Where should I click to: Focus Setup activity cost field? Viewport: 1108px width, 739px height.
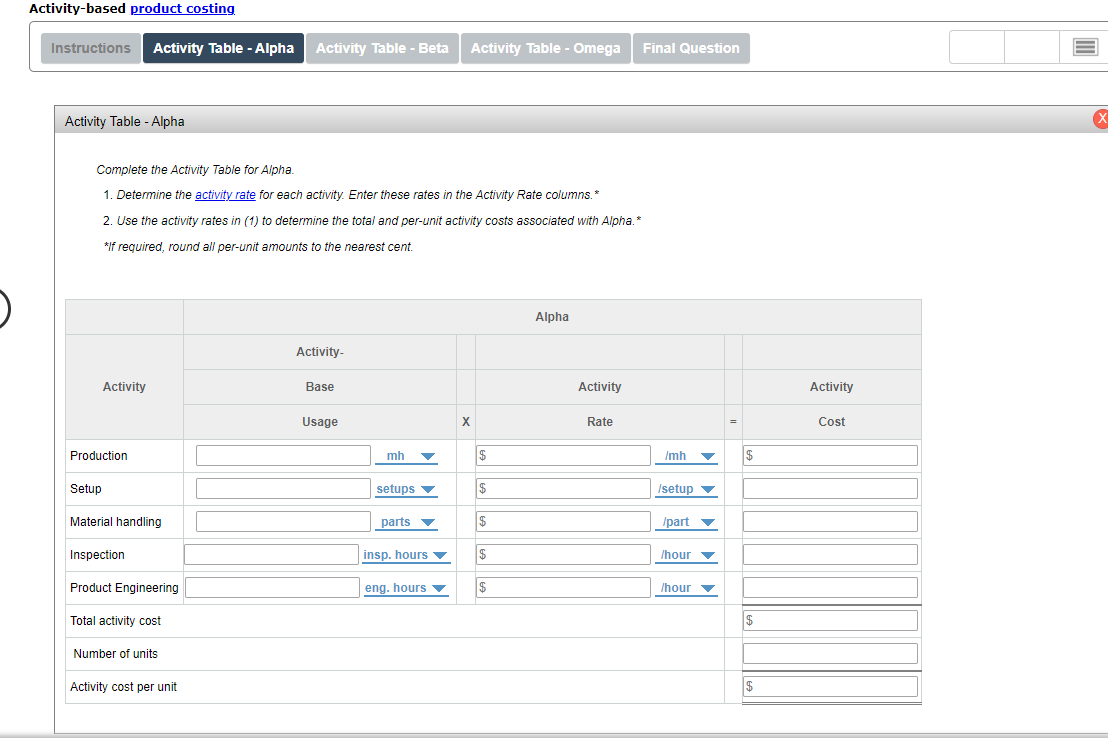pos(830,489)
